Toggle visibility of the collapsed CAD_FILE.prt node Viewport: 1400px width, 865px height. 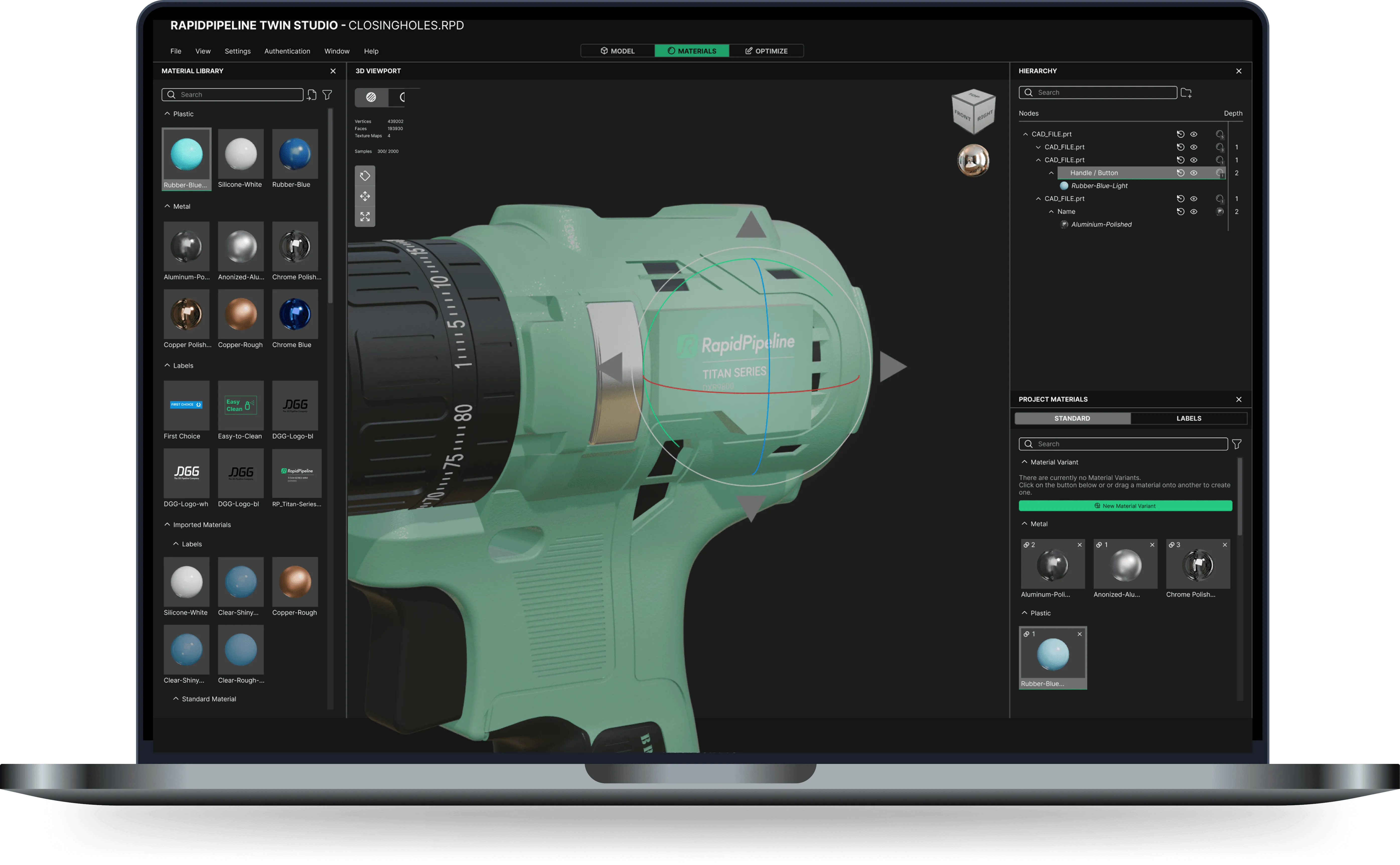tap(1194, 147)
